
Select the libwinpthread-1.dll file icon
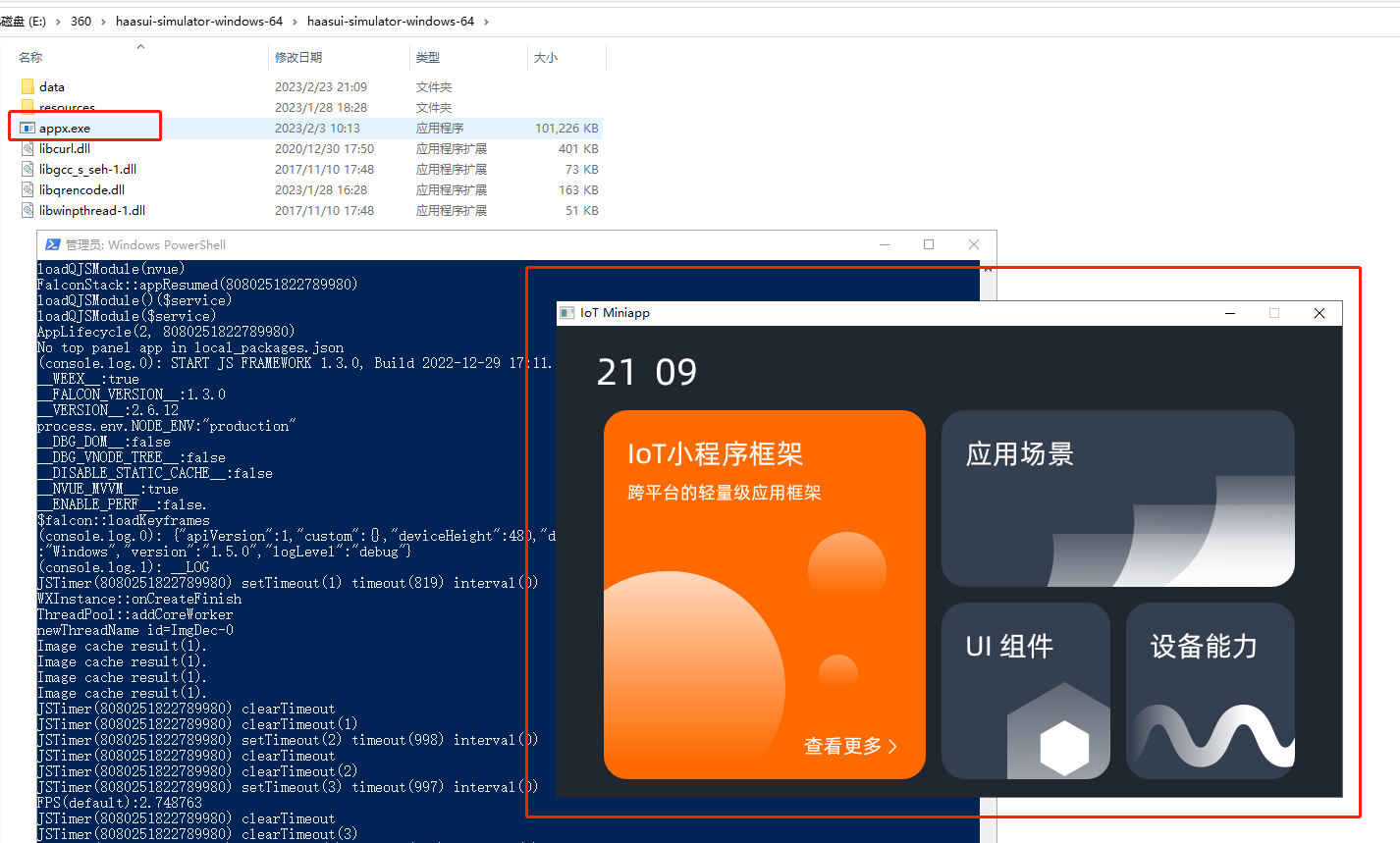[27, 210]
